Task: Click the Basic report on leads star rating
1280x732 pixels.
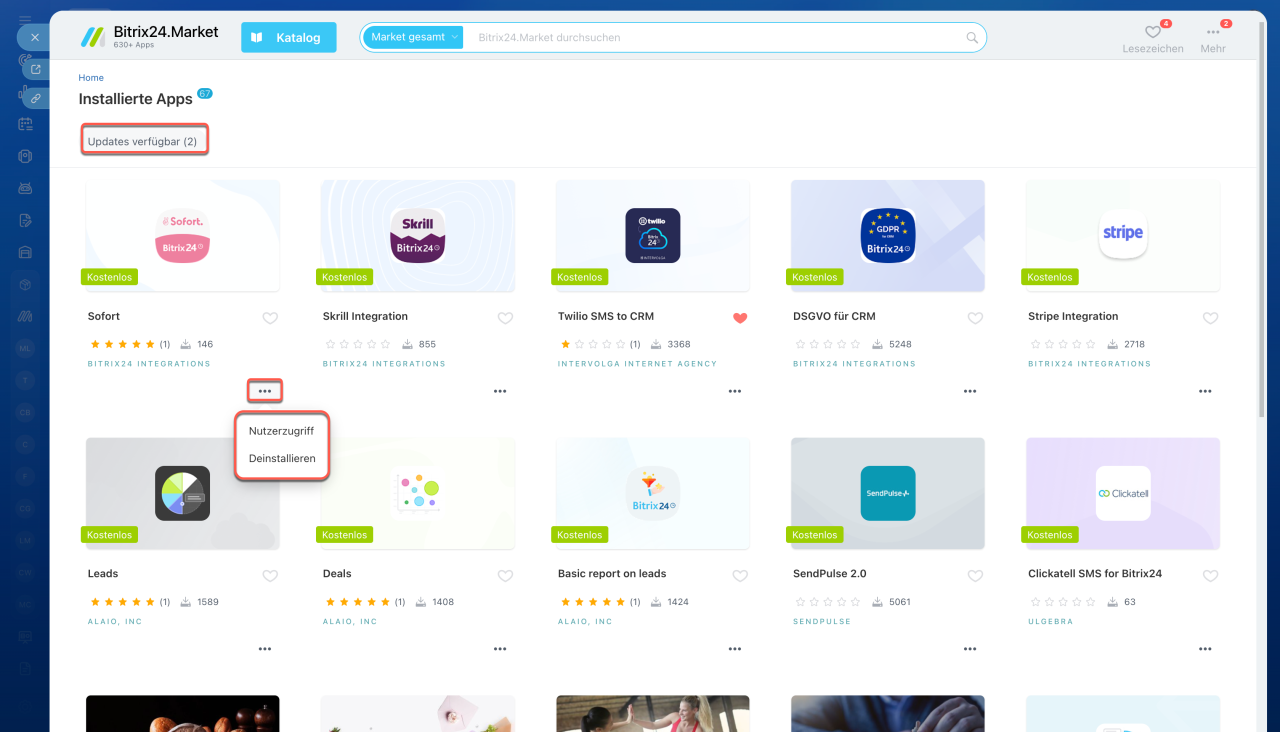Action: [x=593, y=602]
